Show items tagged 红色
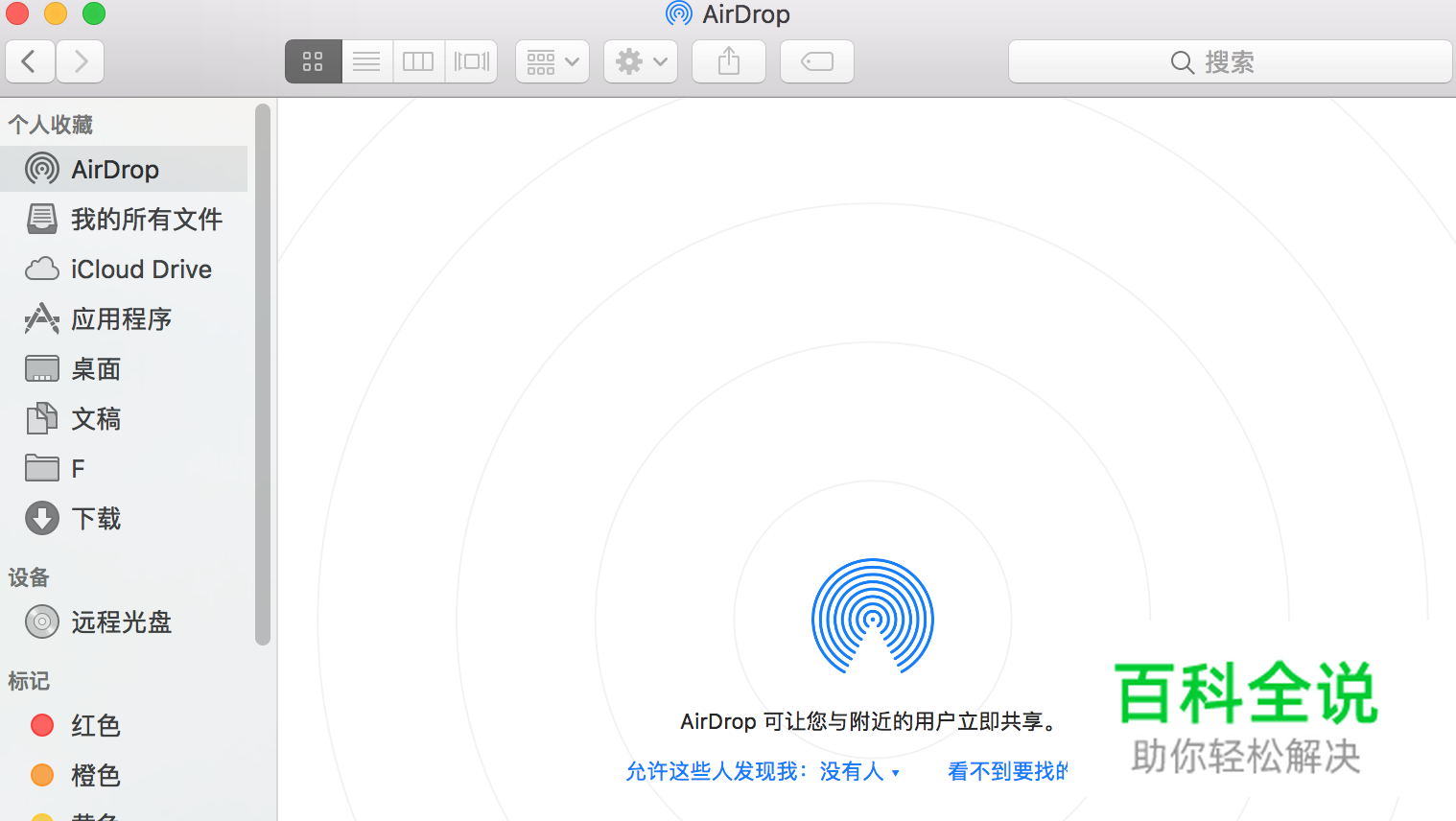Viewport: 1456px width, 821px height. coord(96,726)
